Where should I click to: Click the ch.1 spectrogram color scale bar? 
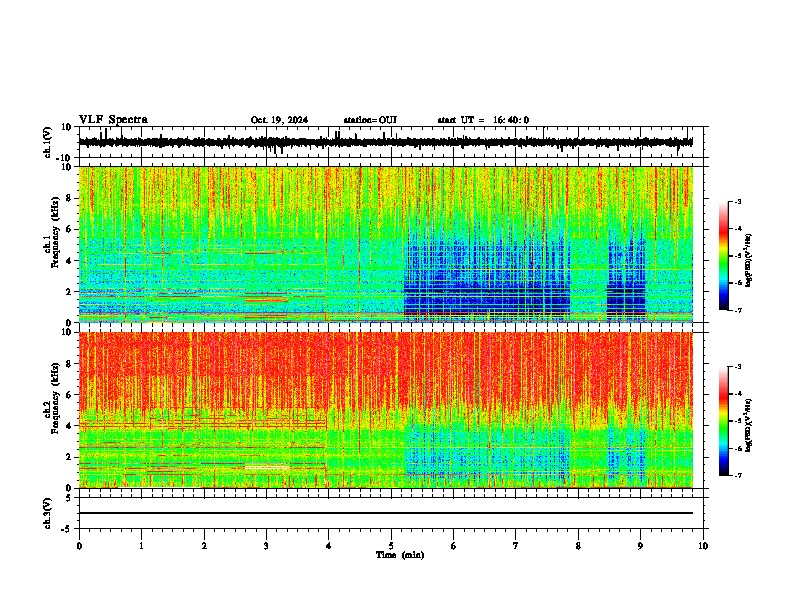point(723,256)
